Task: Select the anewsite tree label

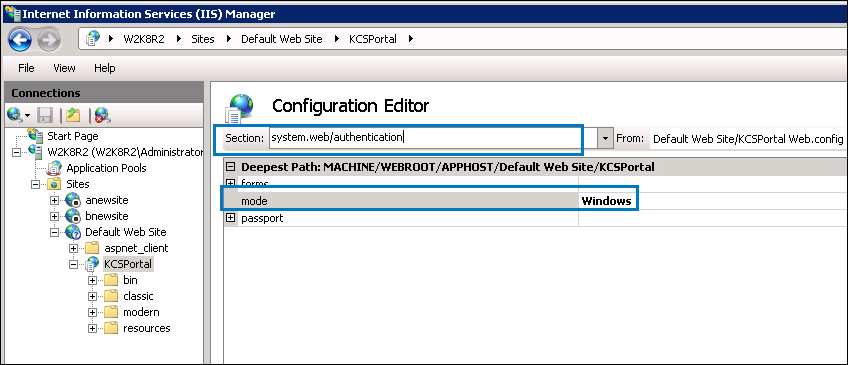Action: [107, 200]
